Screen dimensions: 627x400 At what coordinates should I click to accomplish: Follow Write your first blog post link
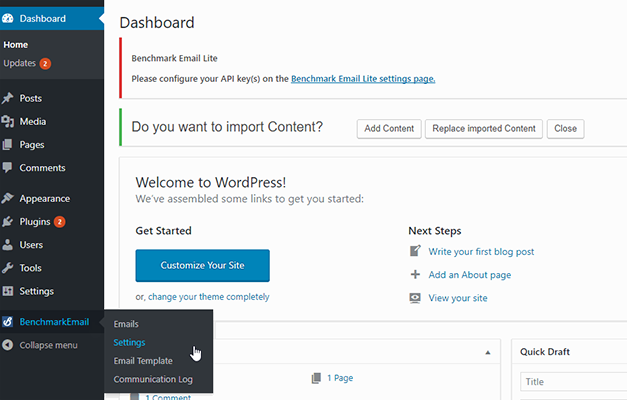[x=481, y=251]
